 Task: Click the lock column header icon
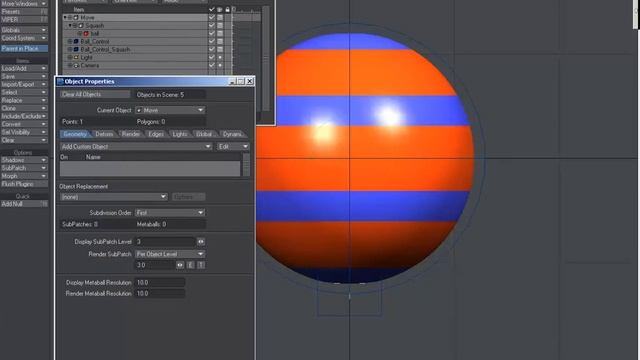pyautogui.click(x=227, y=9)
